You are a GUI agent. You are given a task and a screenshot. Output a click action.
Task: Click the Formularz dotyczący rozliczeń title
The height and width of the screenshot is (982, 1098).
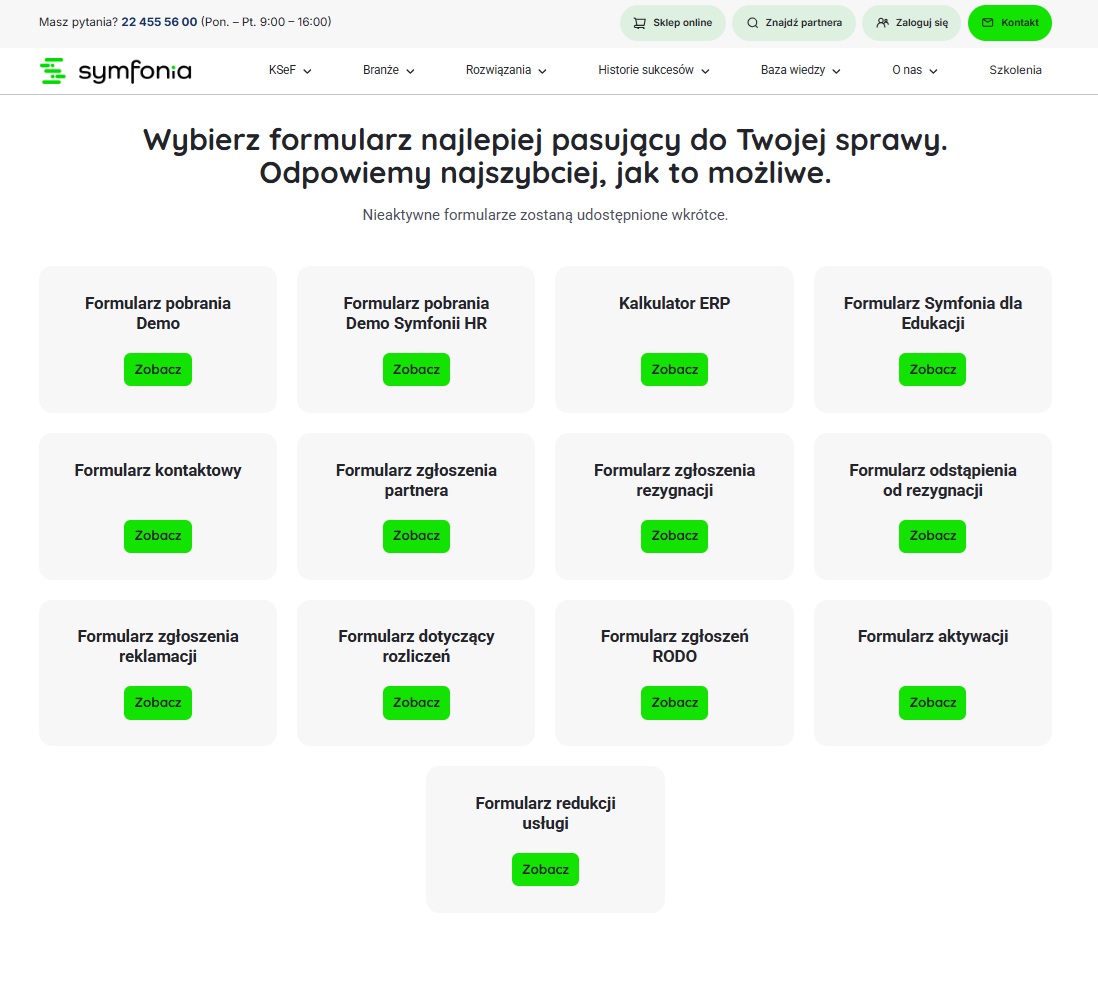(x=416, y=646)
